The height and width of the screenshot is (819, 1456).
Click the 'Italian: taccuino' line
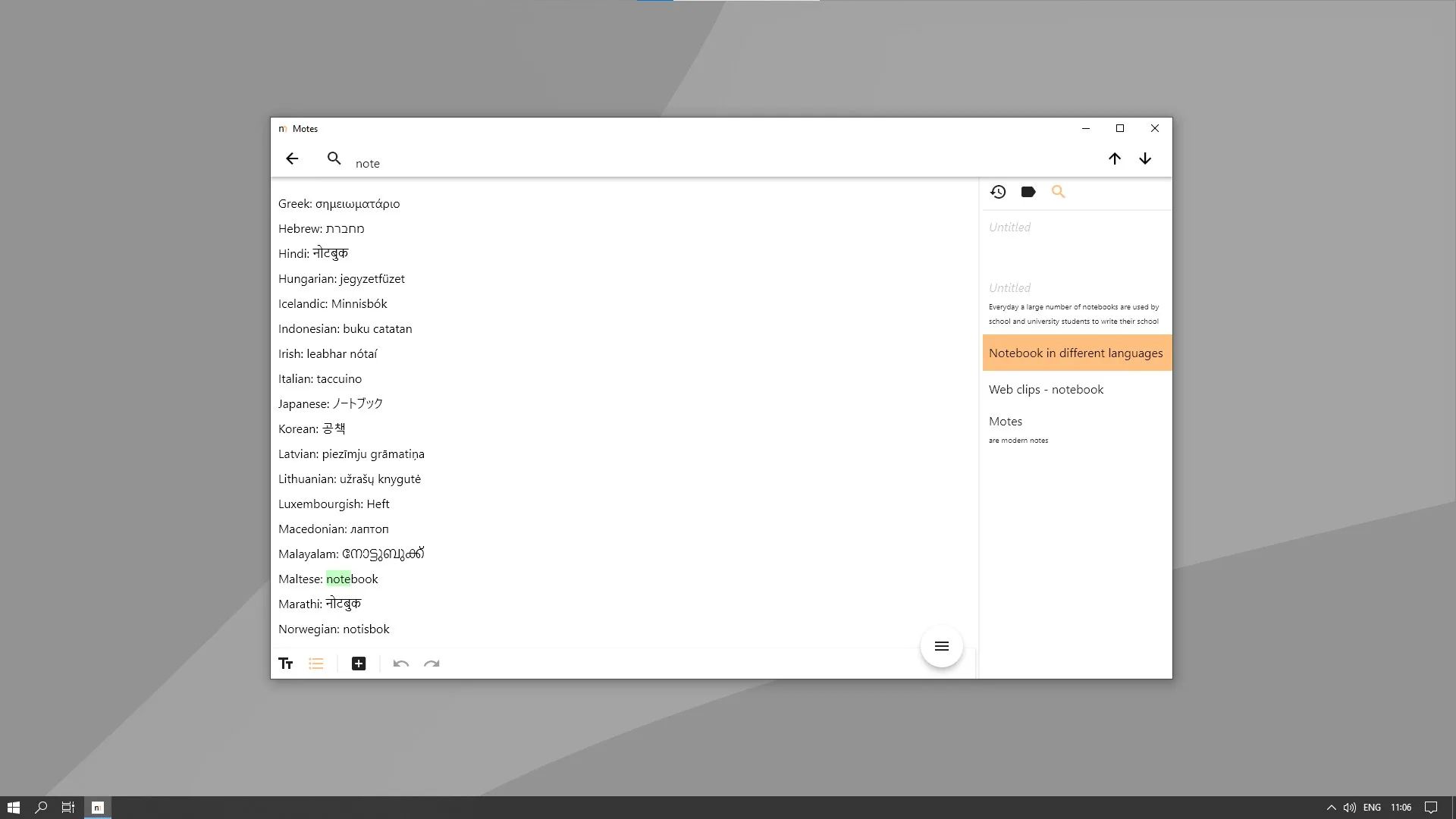tap(320, 378)
